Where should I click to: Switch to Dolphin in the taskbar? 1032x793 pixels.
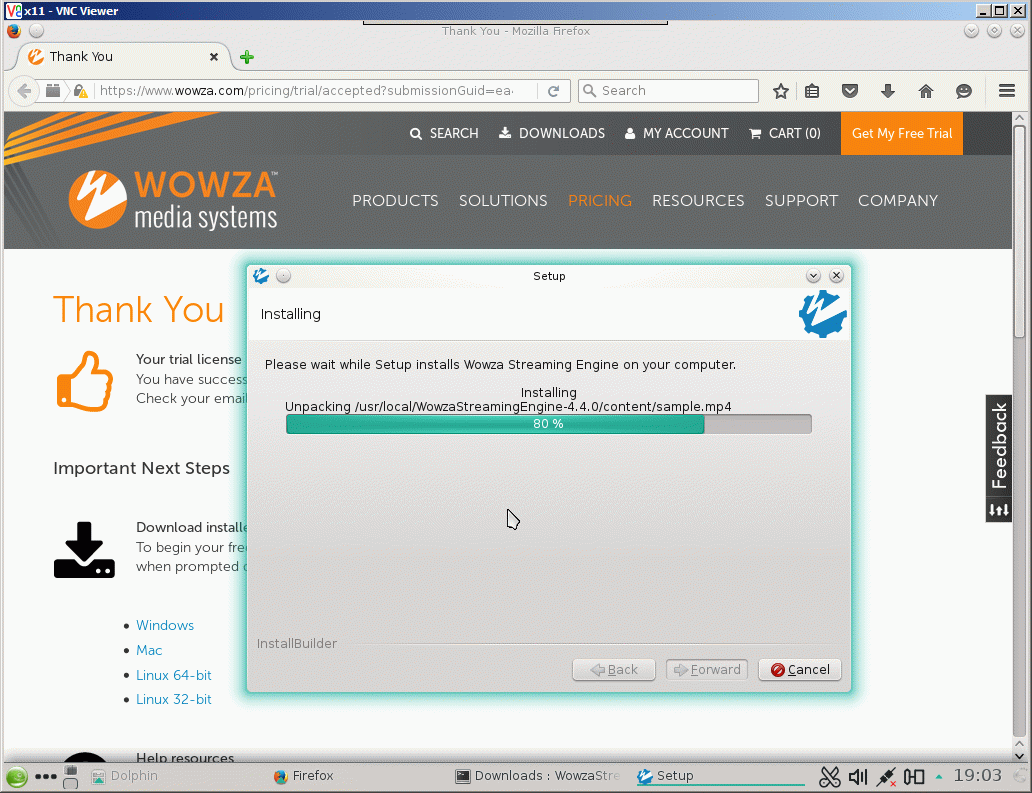(125, 776)
